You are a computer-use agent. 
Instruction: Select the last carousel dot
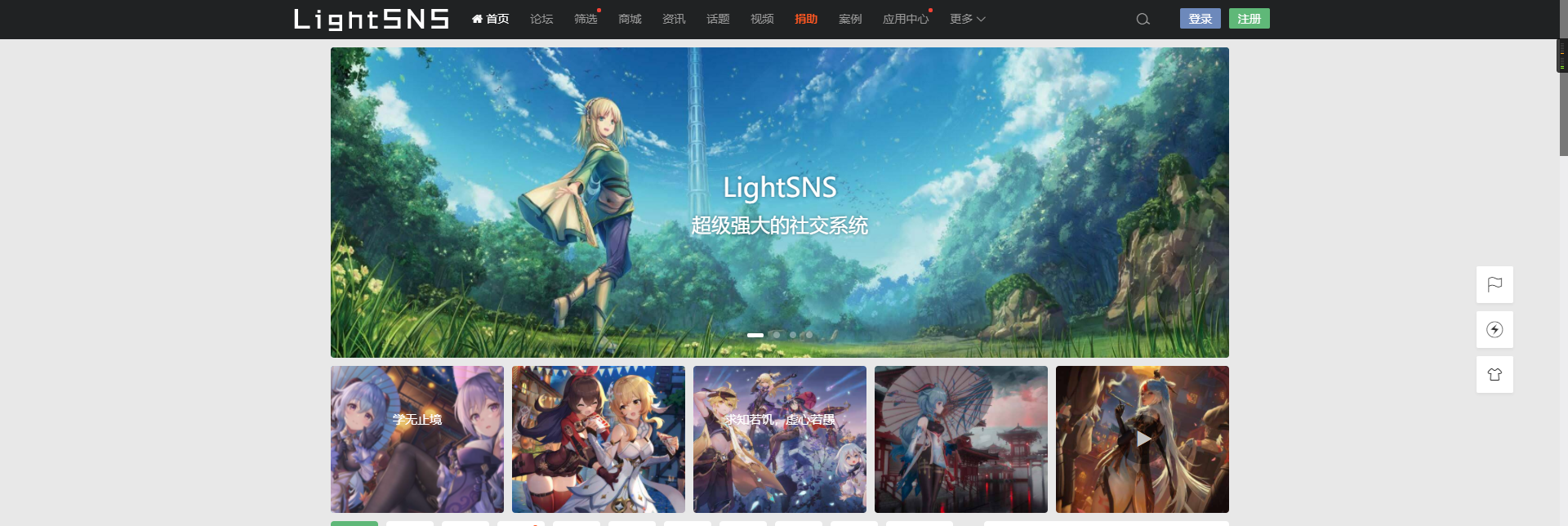[808, 335]
